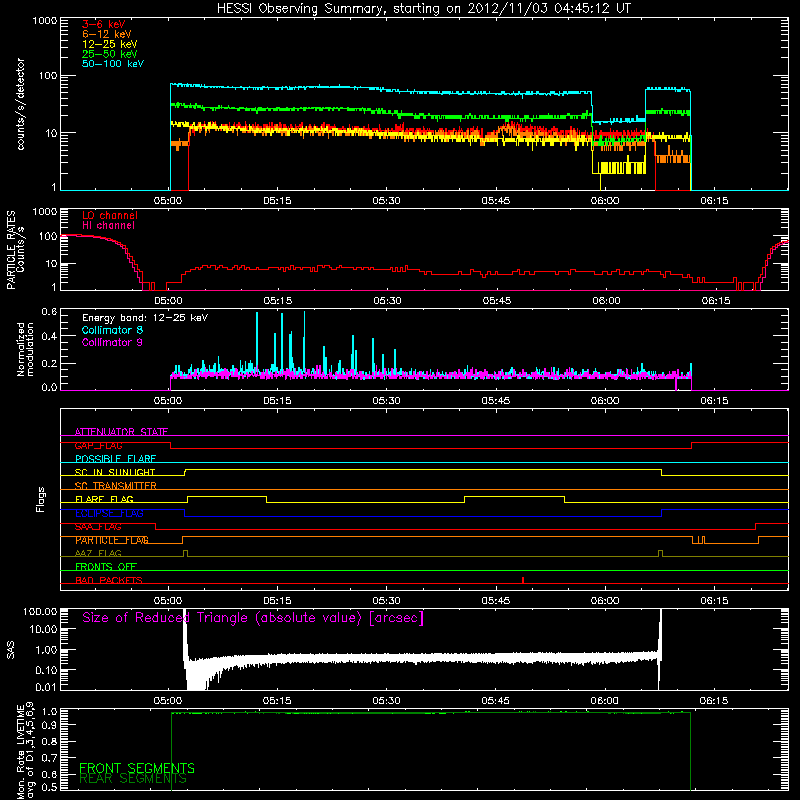The image size is (800, 800).
Task: Click the olive AAZ_FLAG label
Action: [98, 553]
